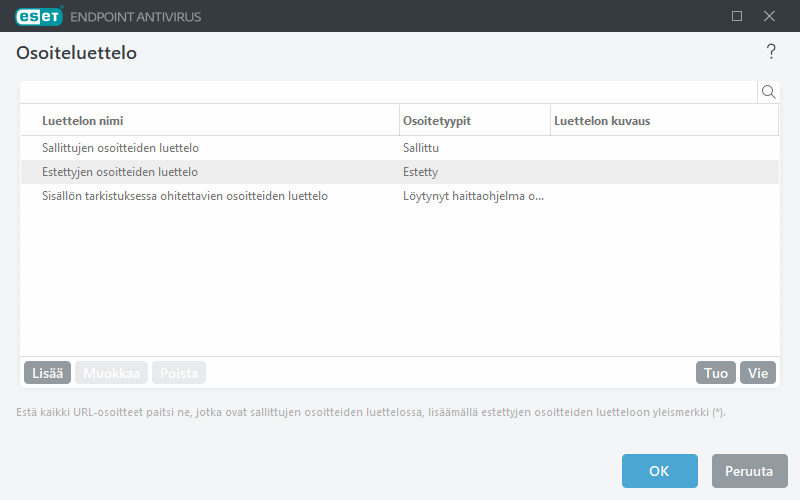Screen dimensions: 800x500
Task: Click the ESET logo in title bar
Action: point(38,16)
